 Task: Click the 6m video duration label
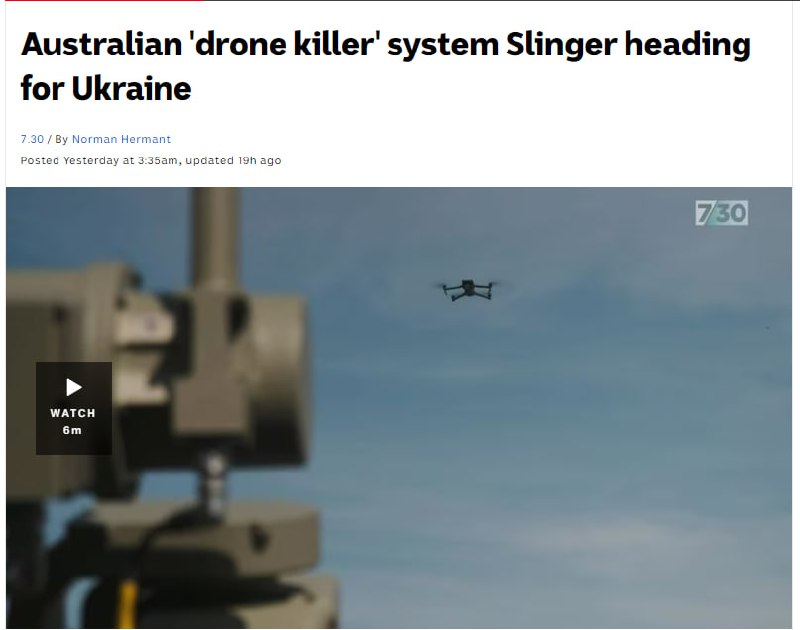pos(72,430)
